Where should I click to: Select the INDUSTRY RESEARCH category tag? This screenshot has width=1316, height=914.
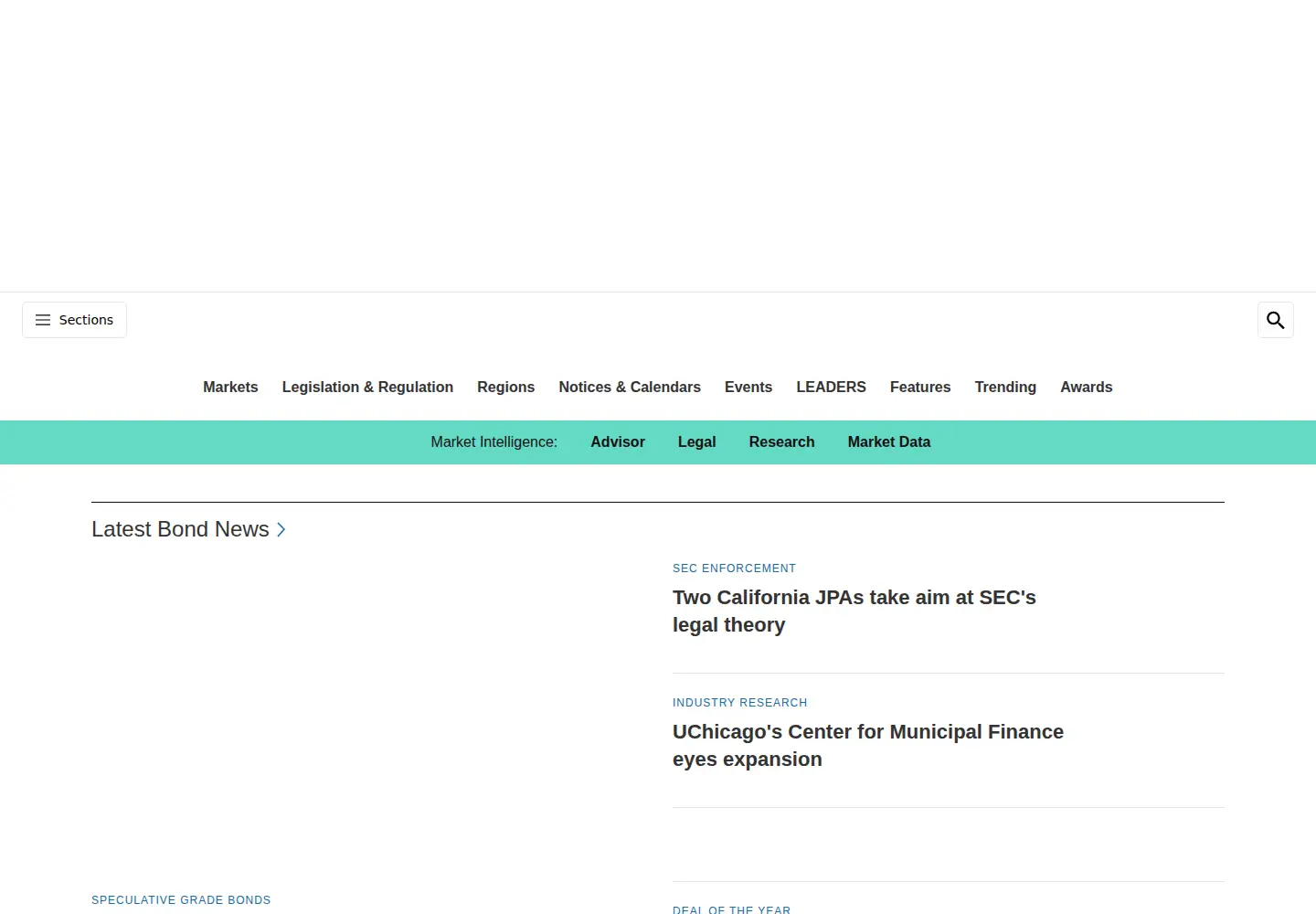[740, 703]
